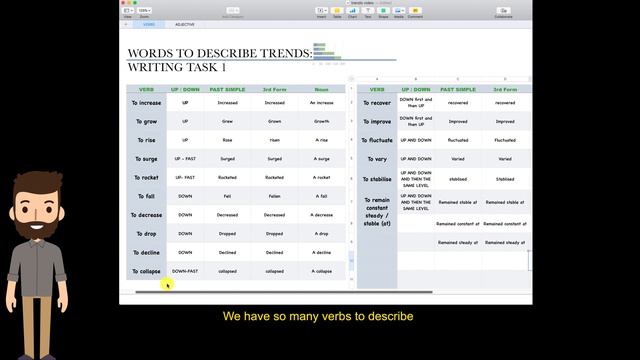Select the 'A fall' noun cell
The height and width of the screenshot is (360, 640).
point(322,196)
